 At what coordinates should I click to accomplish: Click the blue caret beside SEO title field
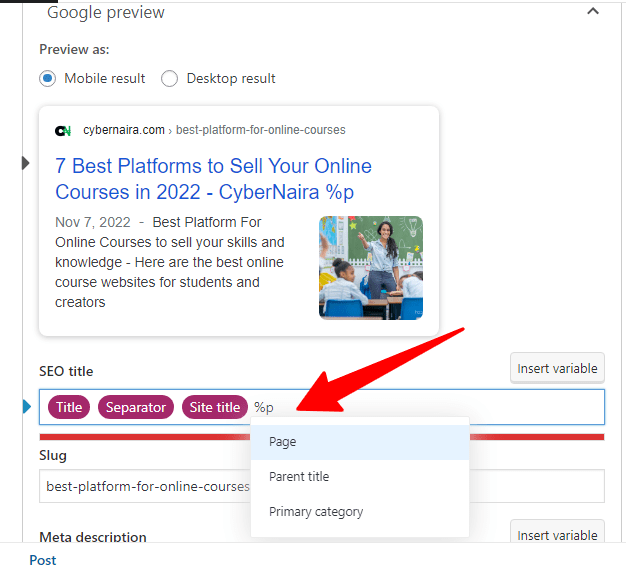pos(27,407)
